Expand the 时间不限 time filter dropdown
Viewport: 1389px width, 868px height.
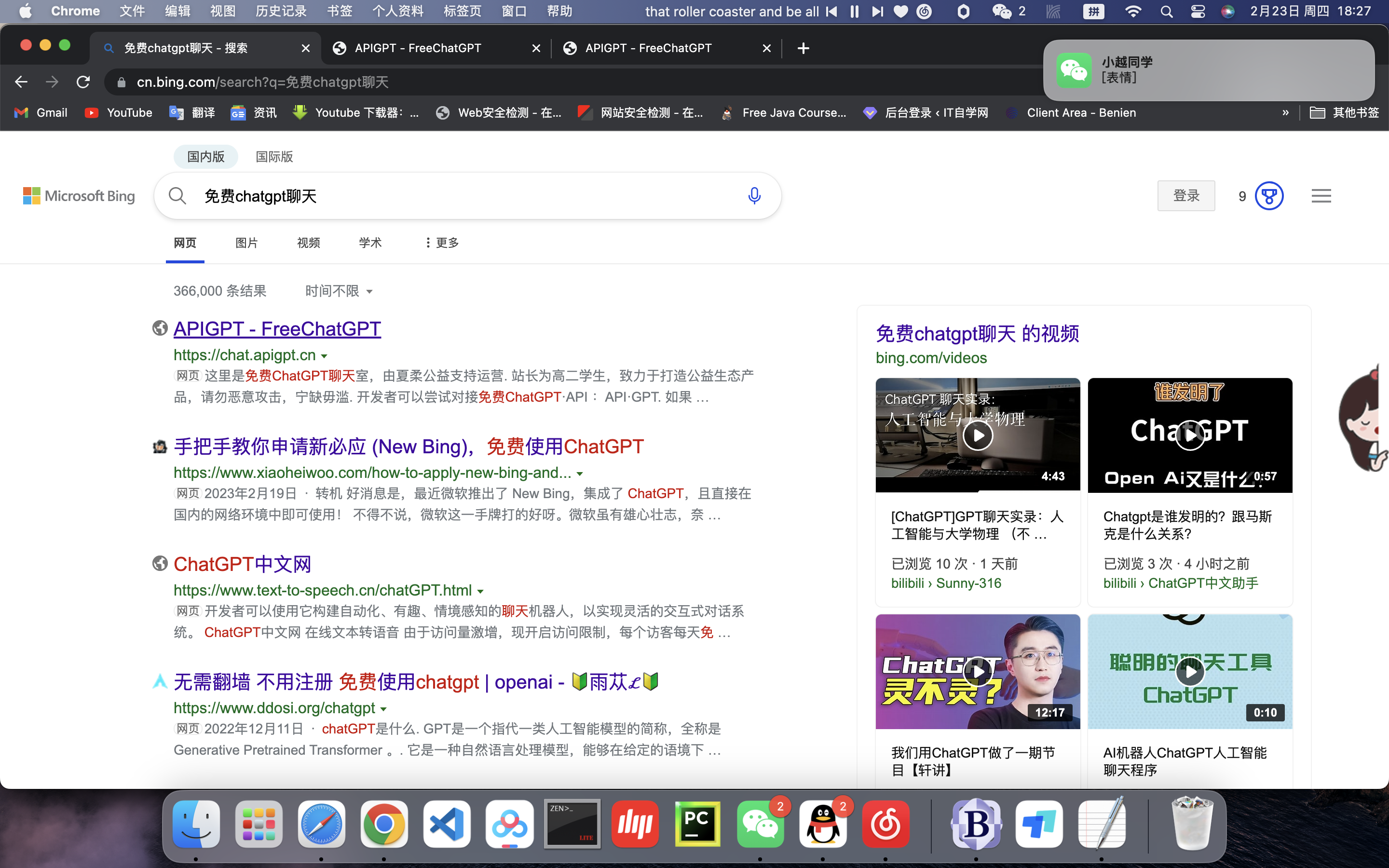[339, 291]
